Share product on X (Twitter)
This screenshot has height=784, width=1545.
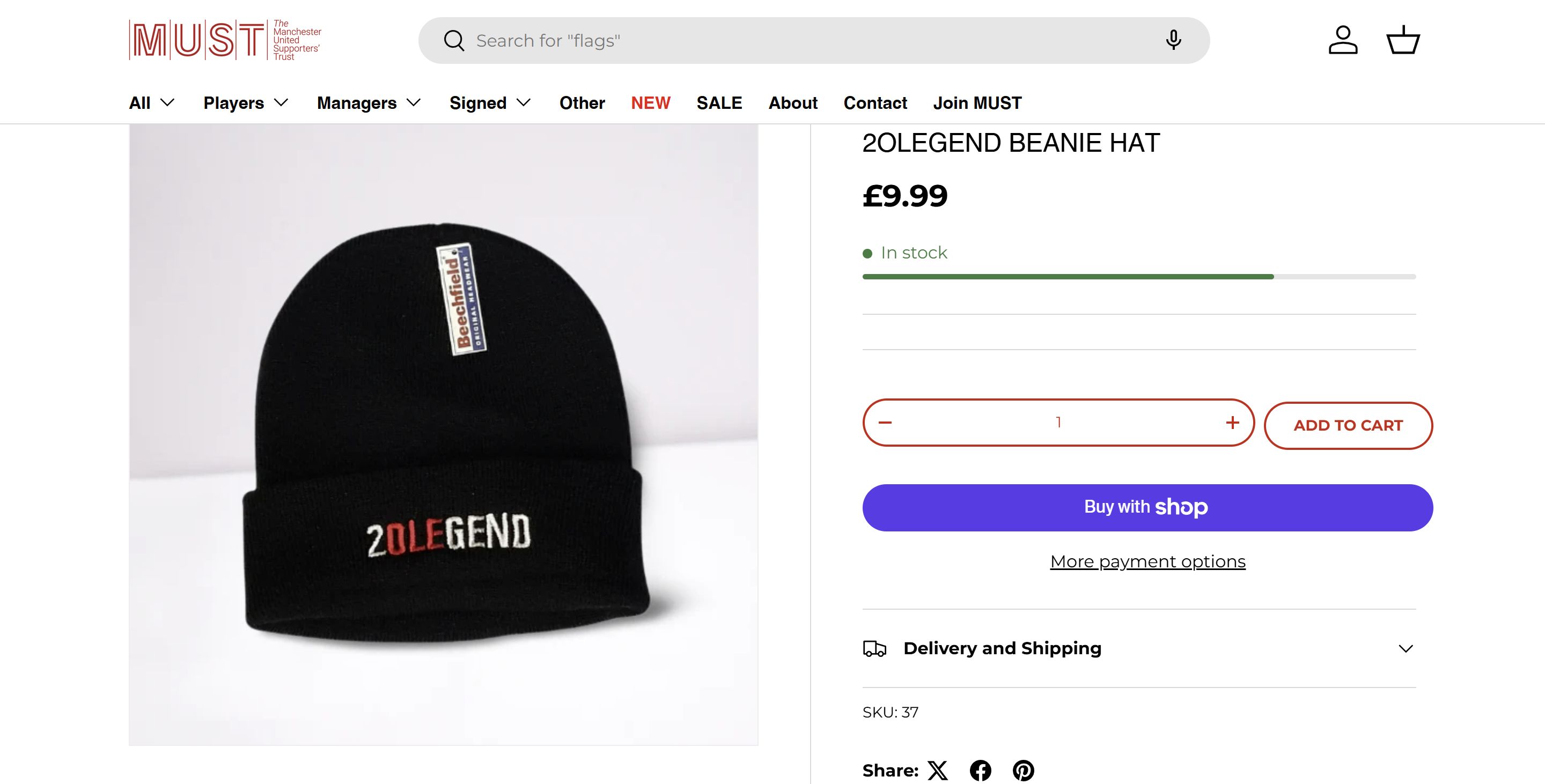[938, 770]
